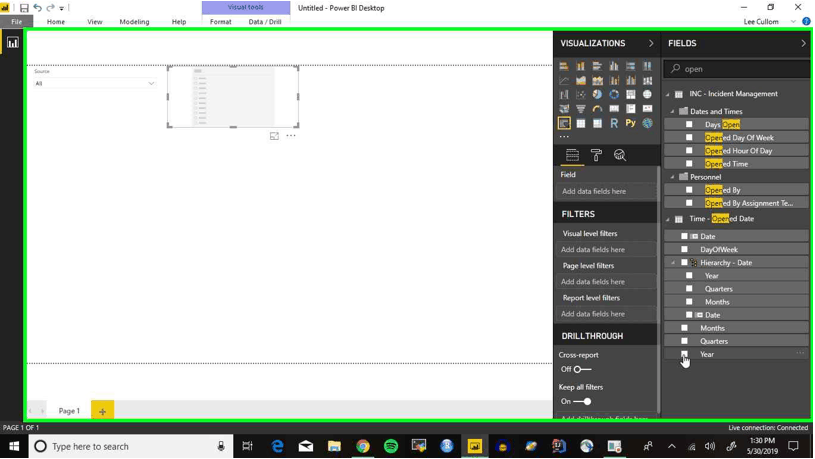Click Visual level filters drop area
Viewport: 815px width, 459px height.
pos(606,250)
